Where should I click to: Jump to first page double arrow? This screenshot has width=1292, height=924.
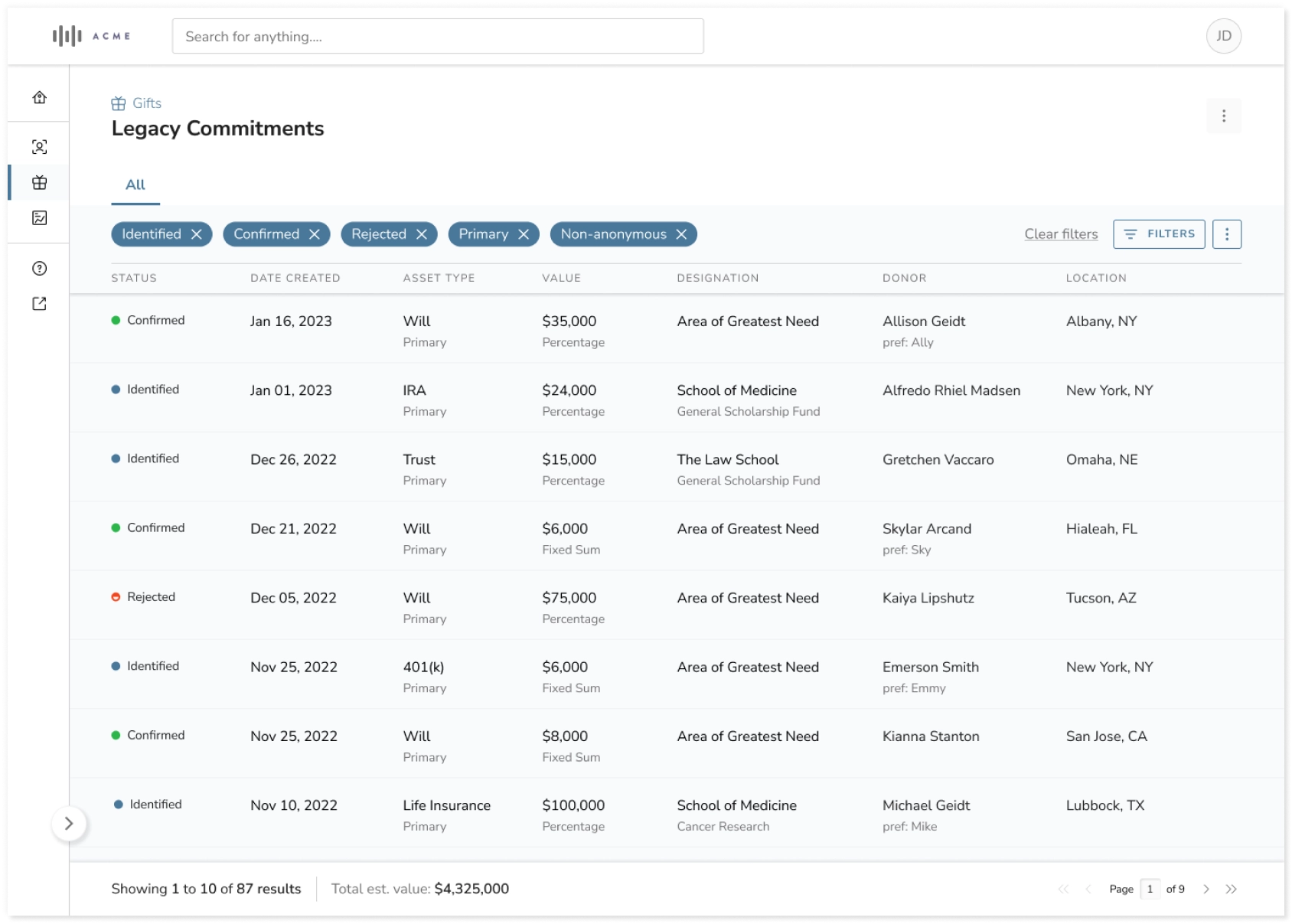click(x=1063, y=889)
